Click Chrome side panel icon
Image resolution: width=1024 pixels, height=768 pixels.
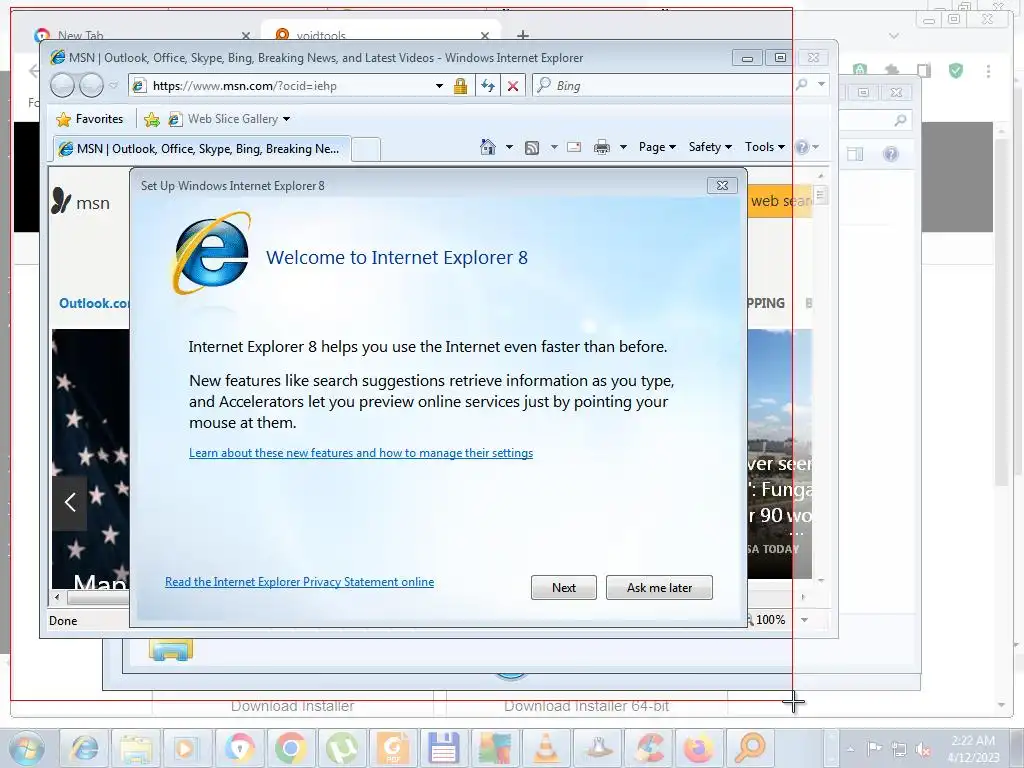(923, 71)
